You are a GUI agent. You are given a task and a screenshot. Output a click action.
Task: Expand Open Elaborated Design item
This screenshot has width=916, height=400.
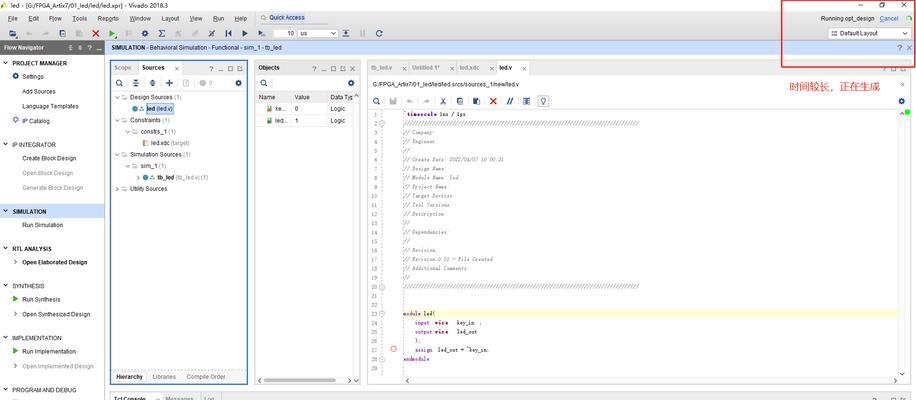(x=16, y=262)
